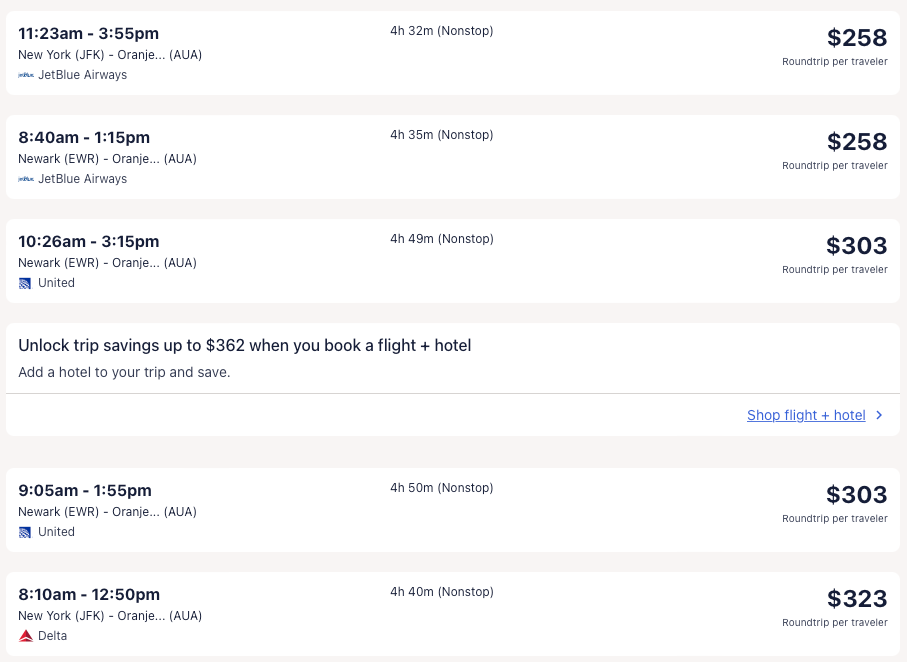Choose the 9:05am - 1:55pm United flight
This screenshot has width=907, height=662.
pyautogui.click(x=85, y=491)
